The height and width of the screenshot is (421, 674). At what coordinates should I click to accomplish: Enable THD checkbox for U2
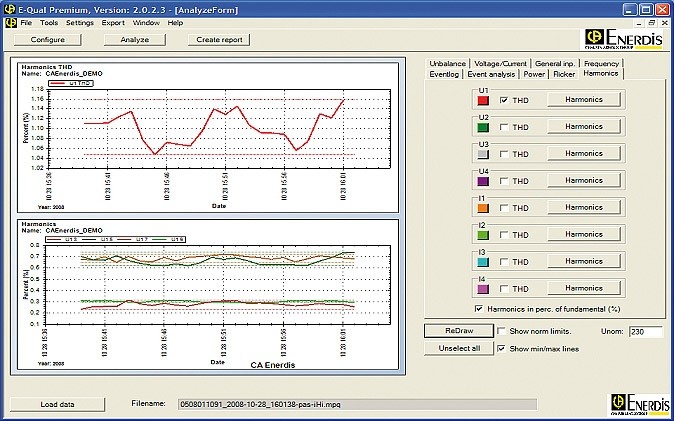pyautogui.click(x=504, y=127)
